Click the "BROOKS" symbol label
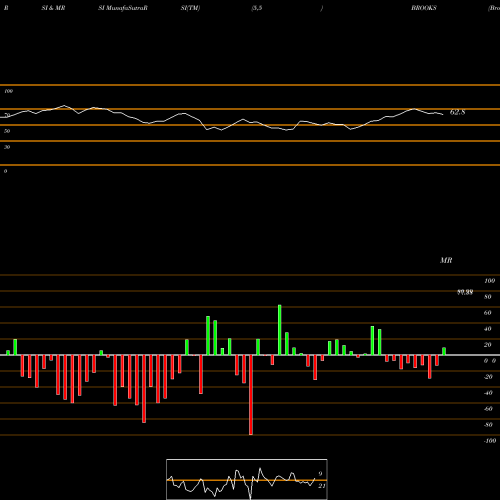The height and width of the screenshot is (500, 500). [424, 8]
